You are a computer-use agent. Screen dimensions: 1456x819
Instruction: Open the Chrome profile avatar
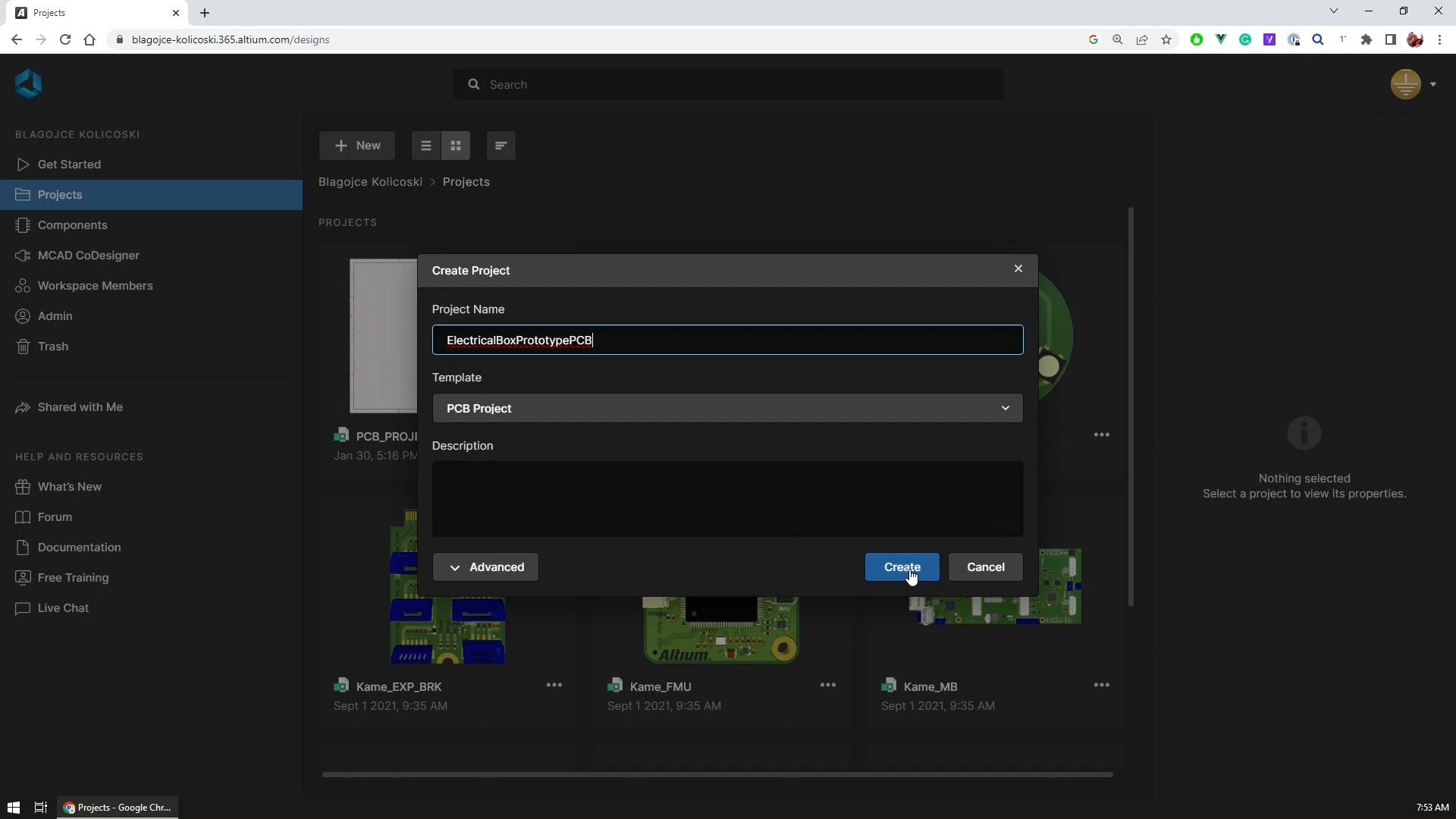point(1415,39)
